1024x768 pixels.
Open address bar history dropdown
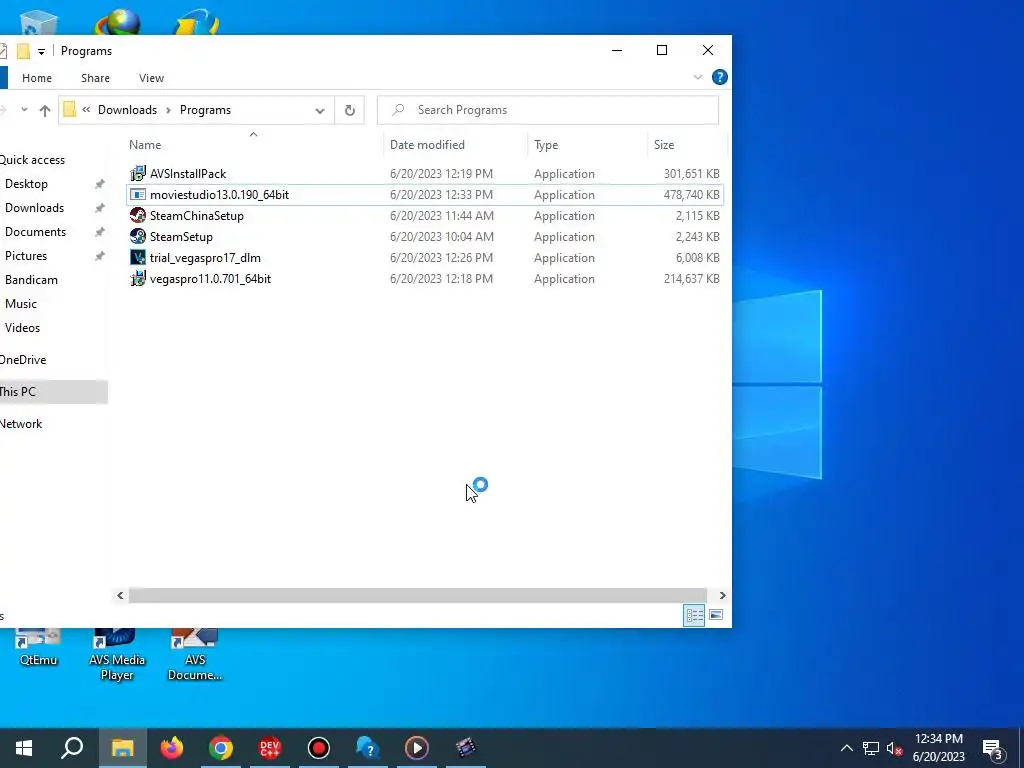click(x=320, y=110)
